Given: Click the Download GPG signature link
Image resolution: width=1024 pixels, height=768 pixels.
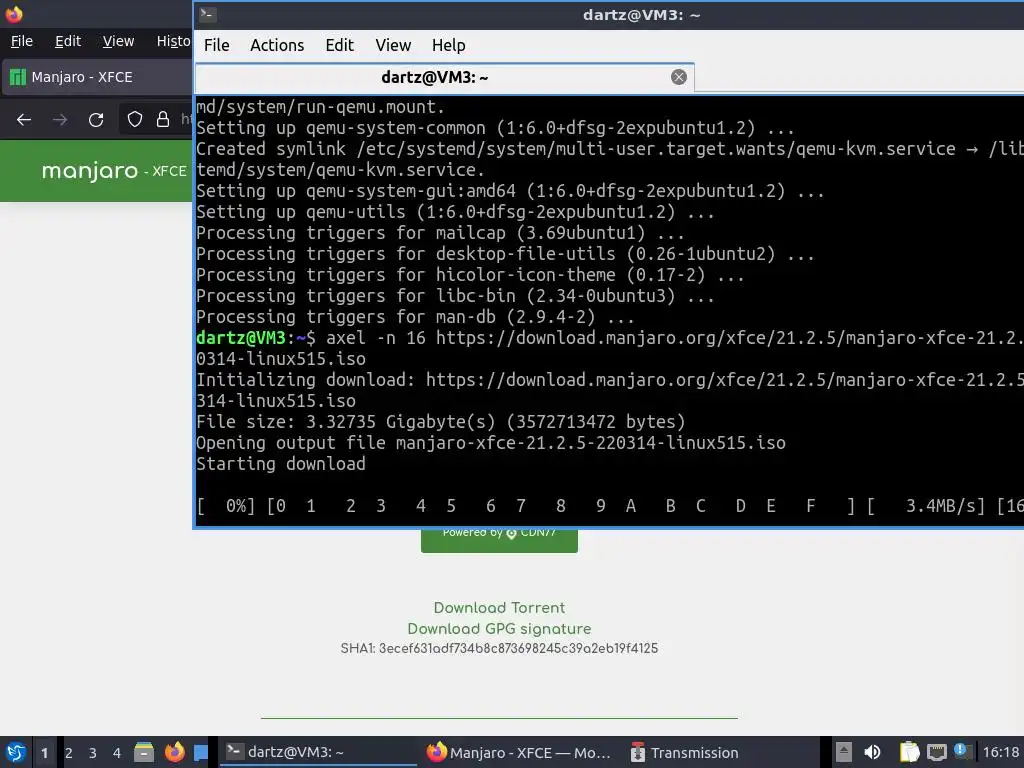Looking at the screenshot, I should [x=499, y=628].
